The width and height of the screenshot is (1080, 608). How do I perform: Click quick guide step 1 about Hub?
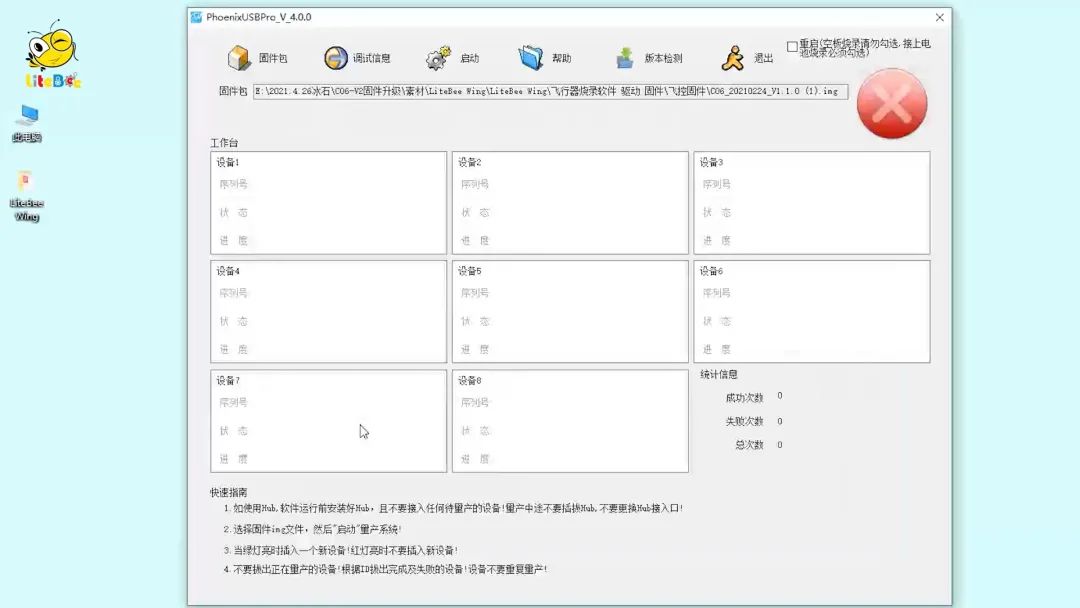click(x=453, y=508)
